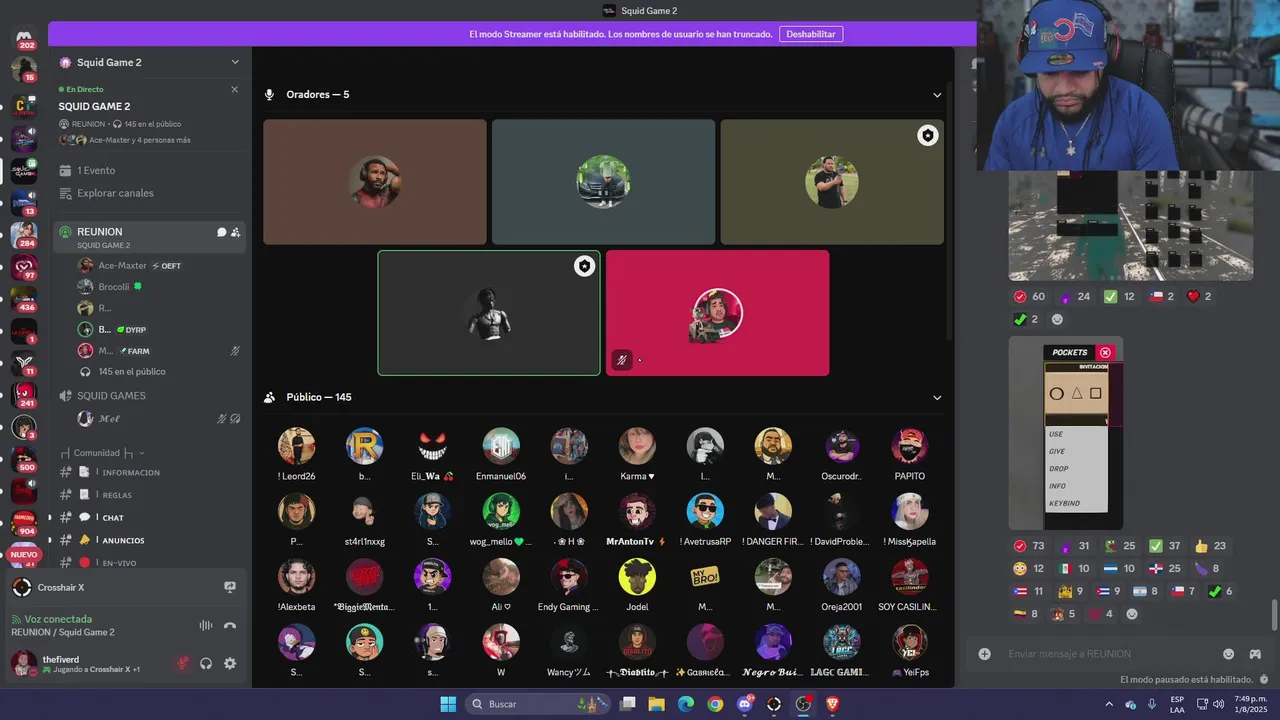1280x720 pixels.
Task: Open the server with 436 badge
Action: [24, 300]
